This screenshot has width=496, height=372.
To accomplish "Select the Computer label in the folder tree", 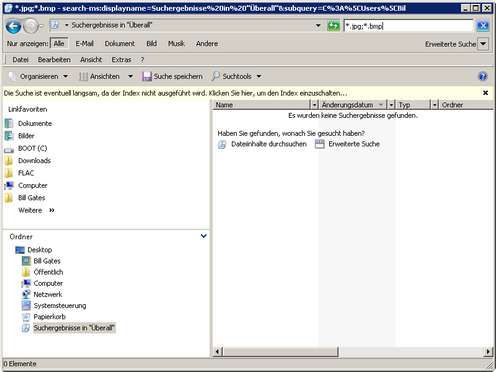I will (x=48, y=283).
